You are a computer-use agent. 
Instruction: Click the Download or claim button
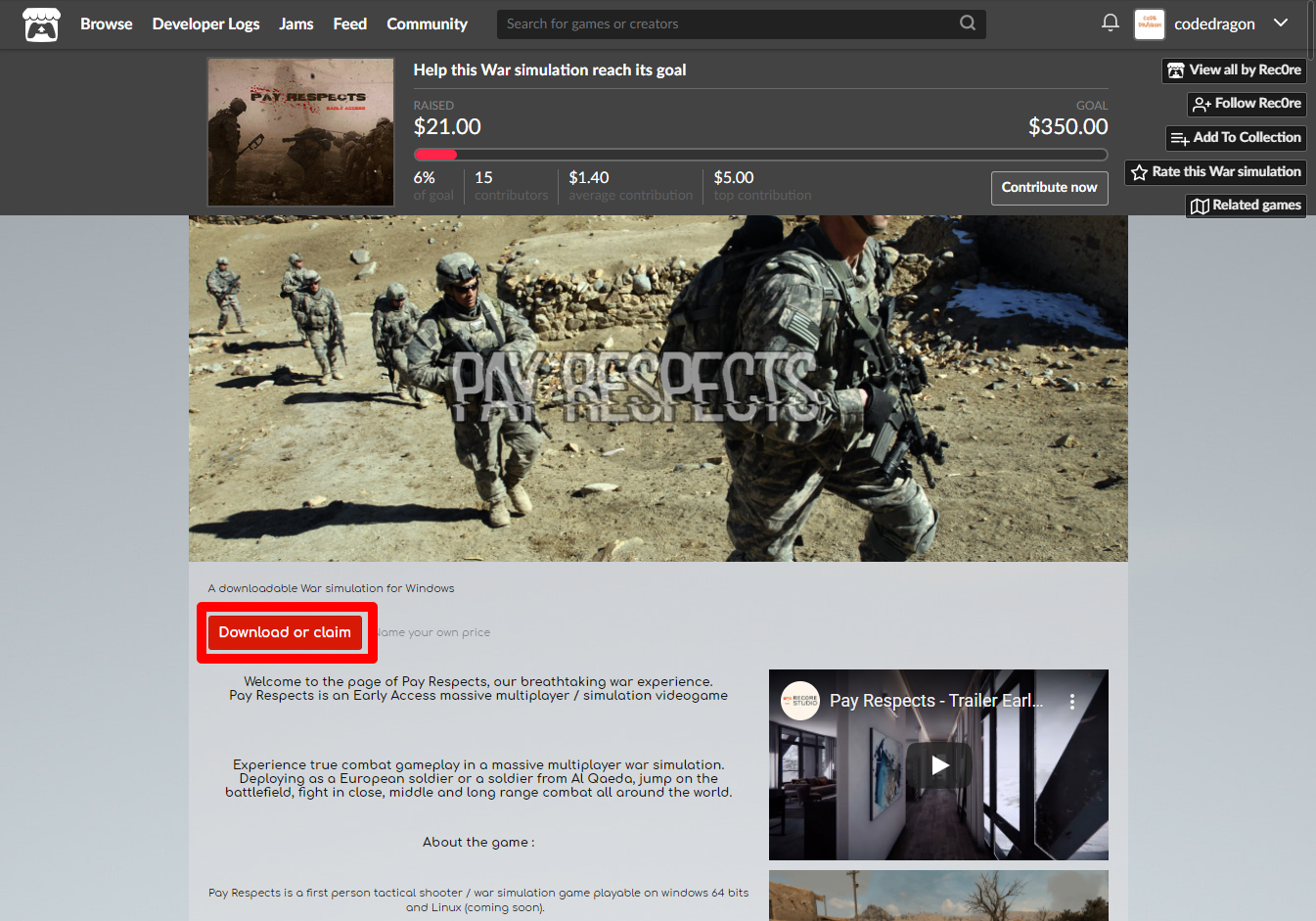pos(285,632)
